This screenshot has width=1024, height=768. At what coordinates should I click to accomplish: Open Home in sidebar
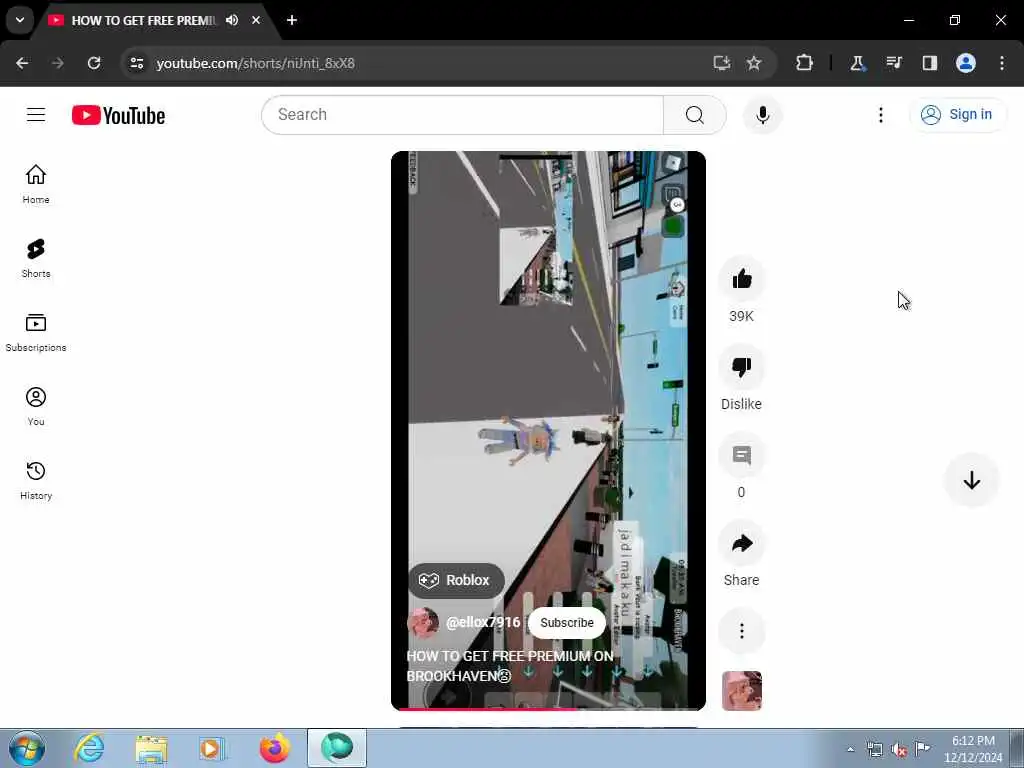click(x=36, y=184)
